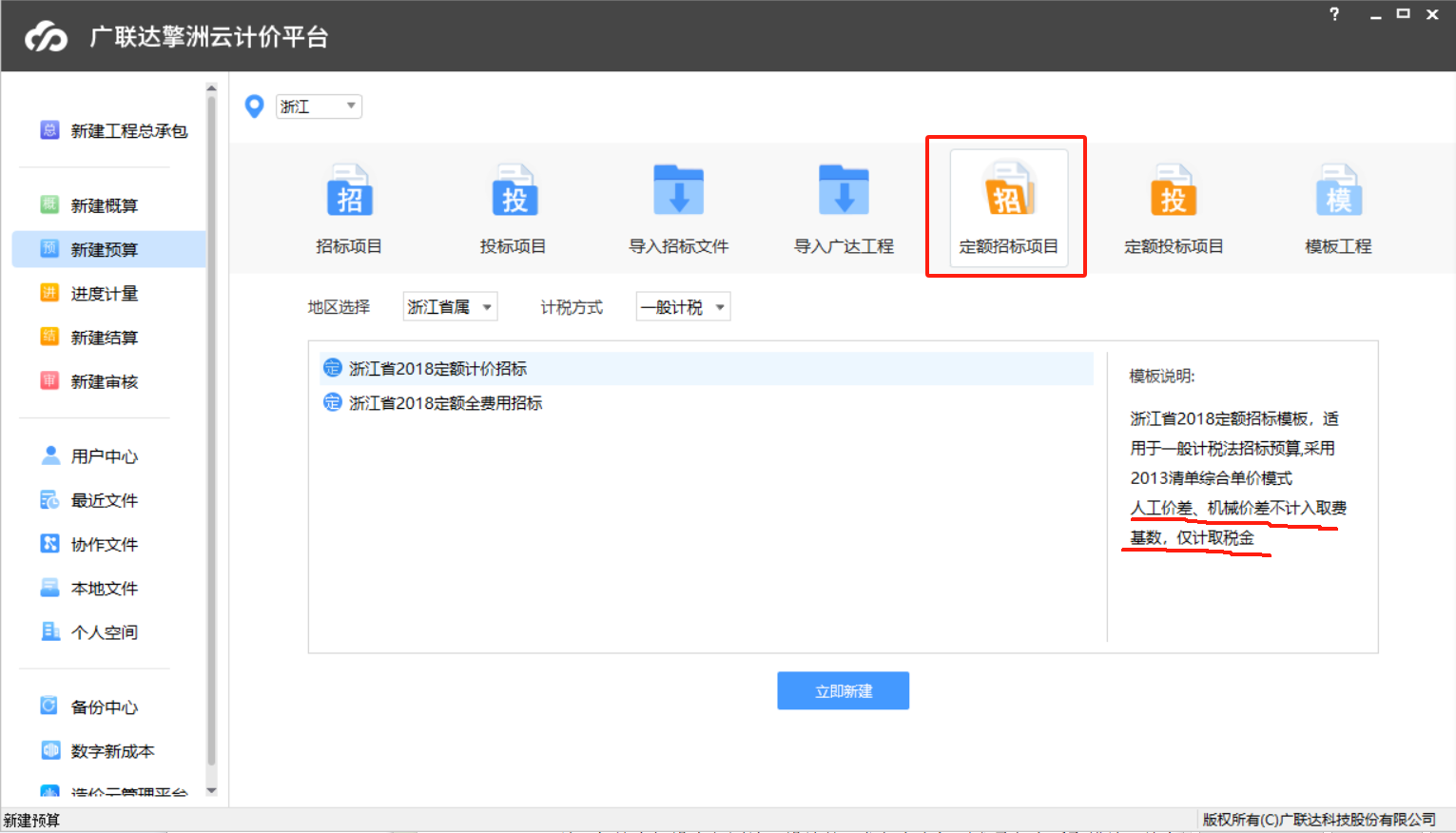Open the 模板工程 icon

pyautogui.click(x=1338, y=189)
